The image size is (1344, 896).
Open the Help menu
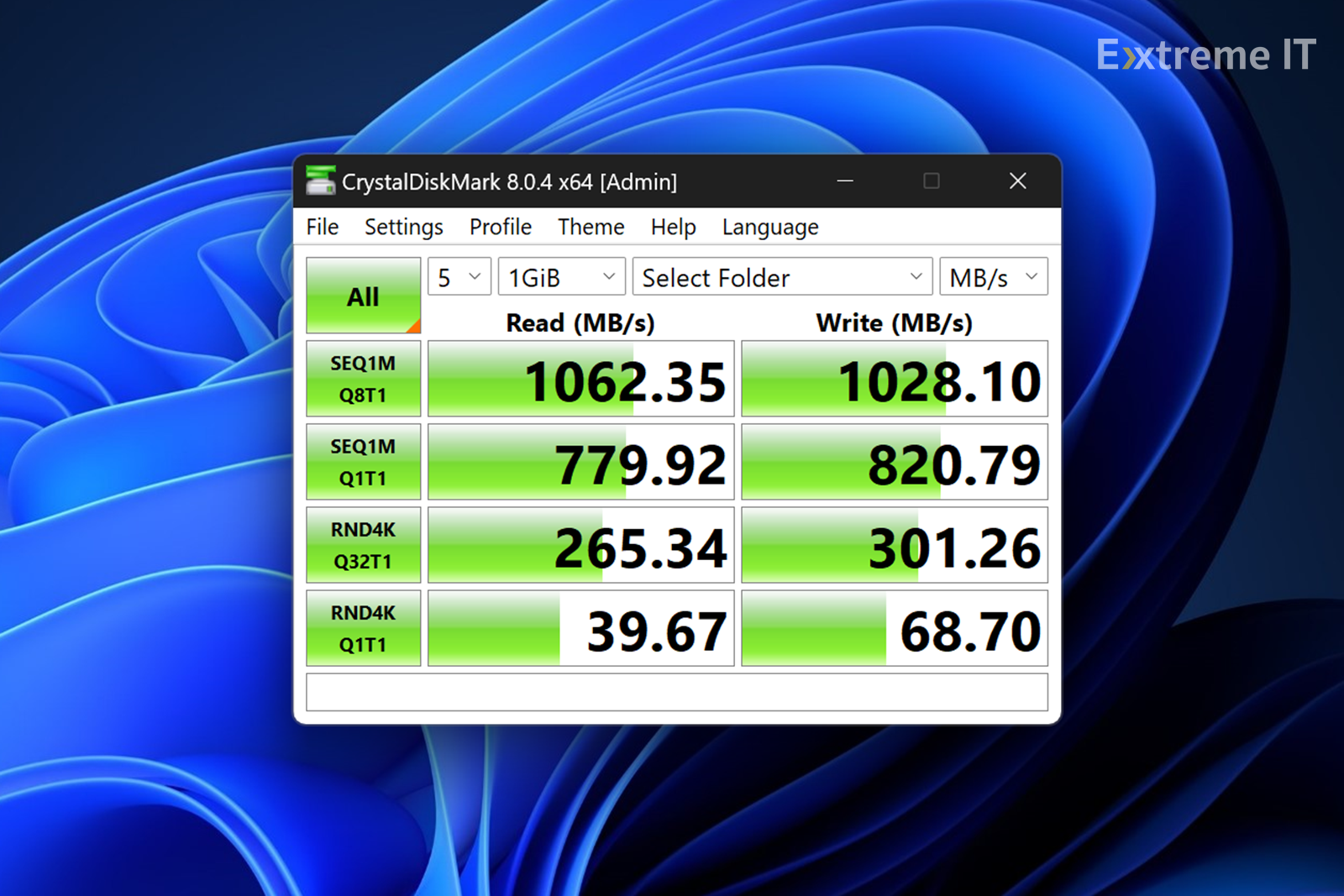(674, 227)
